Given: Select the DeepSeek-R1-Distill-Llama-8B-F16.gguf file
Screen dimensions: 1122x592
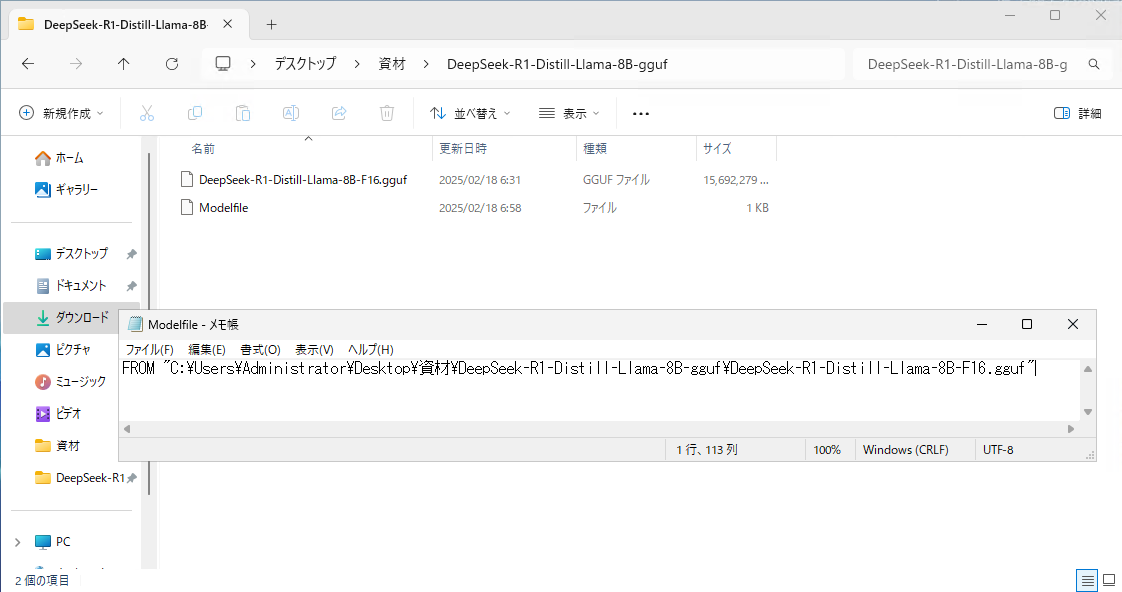Looking at the screenshot, I should tap(303, 180).
